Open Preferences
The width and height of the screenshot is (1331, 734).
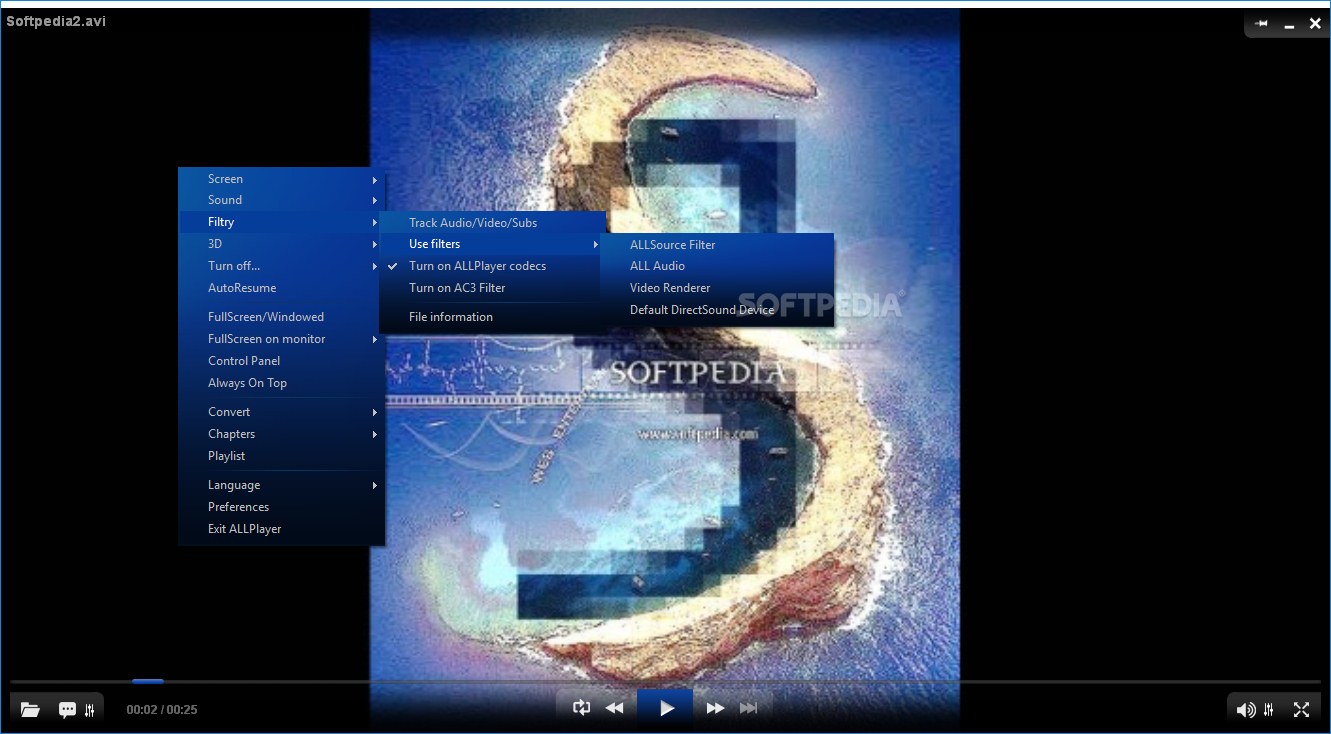pyautogui.click(x=281, y=507)
